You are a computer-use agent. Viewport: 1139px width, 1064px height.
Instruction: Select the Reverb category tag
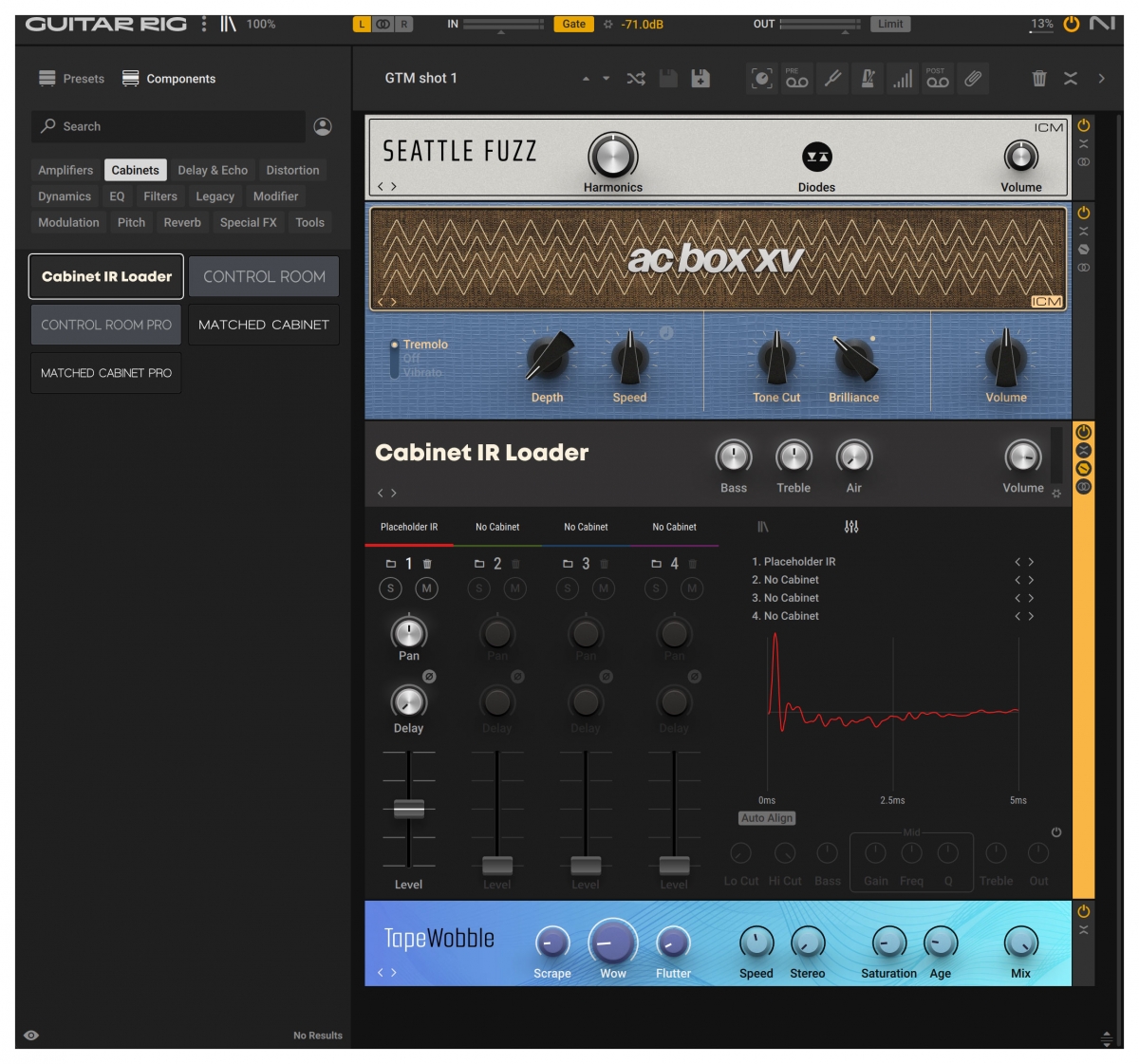click(182, 222)
